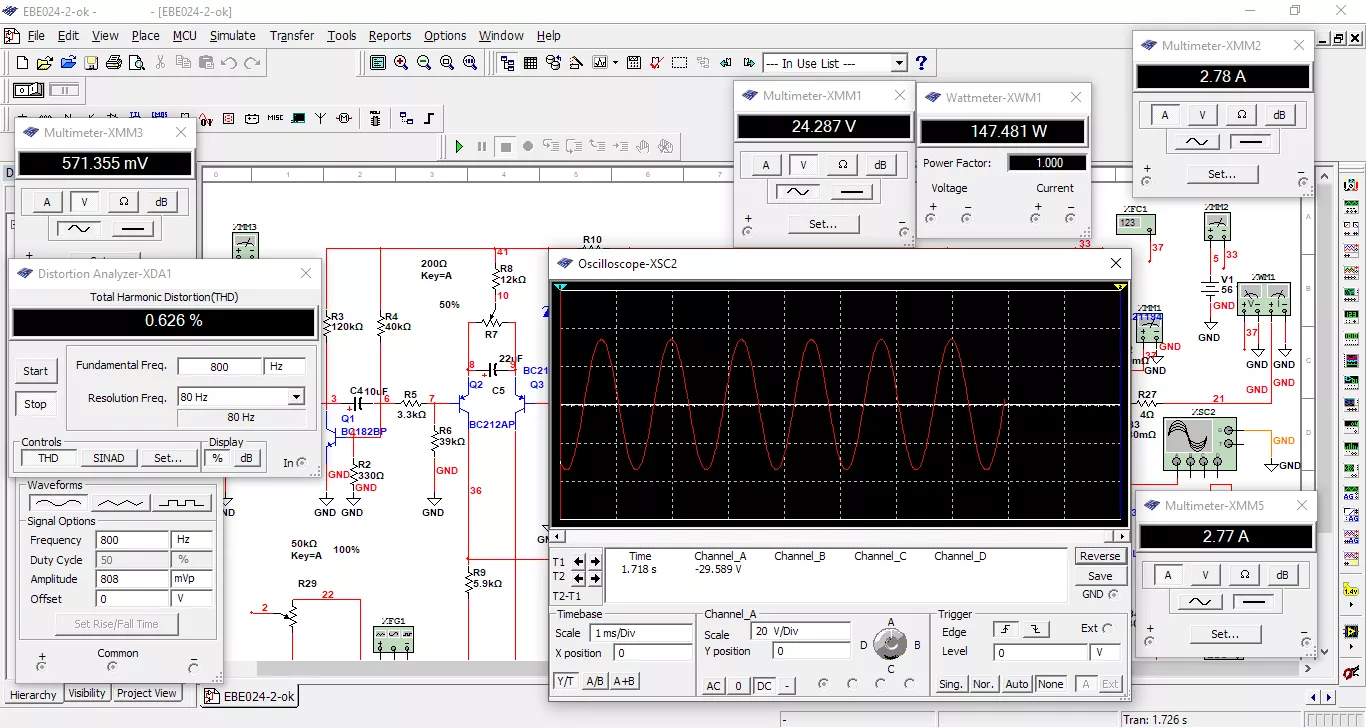Open Print Preview from toolbar

tap(137, 63)
